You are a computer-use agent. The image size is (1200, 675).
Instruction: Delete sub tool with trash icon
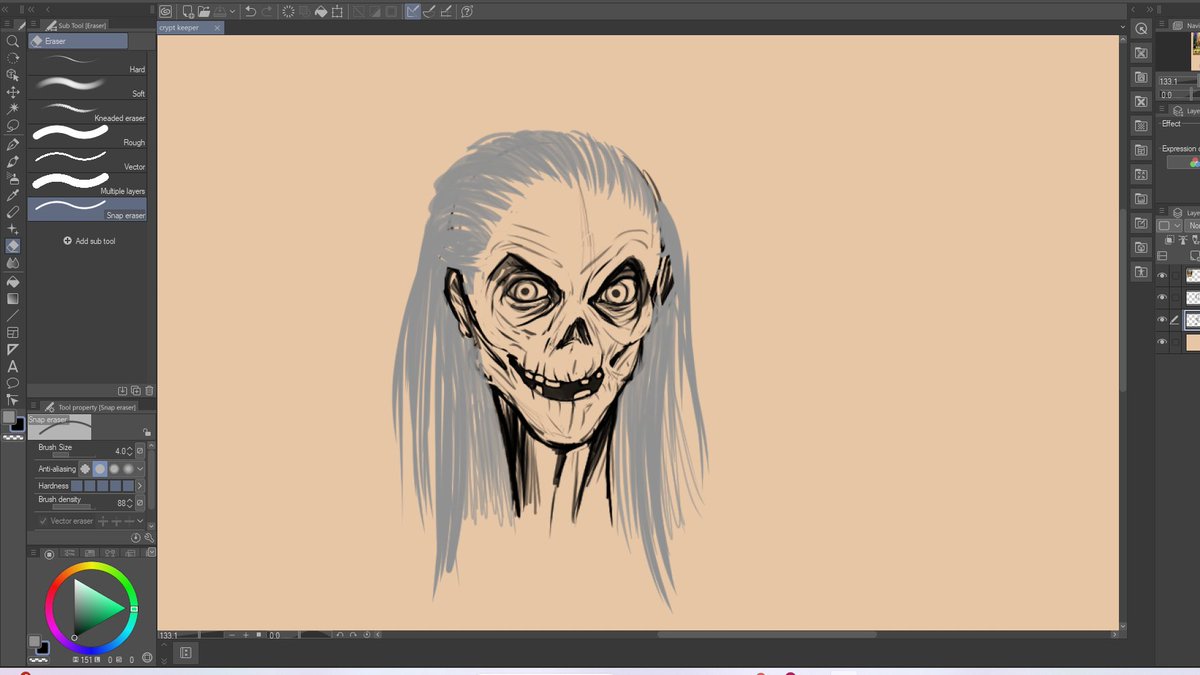pos(149,391)
